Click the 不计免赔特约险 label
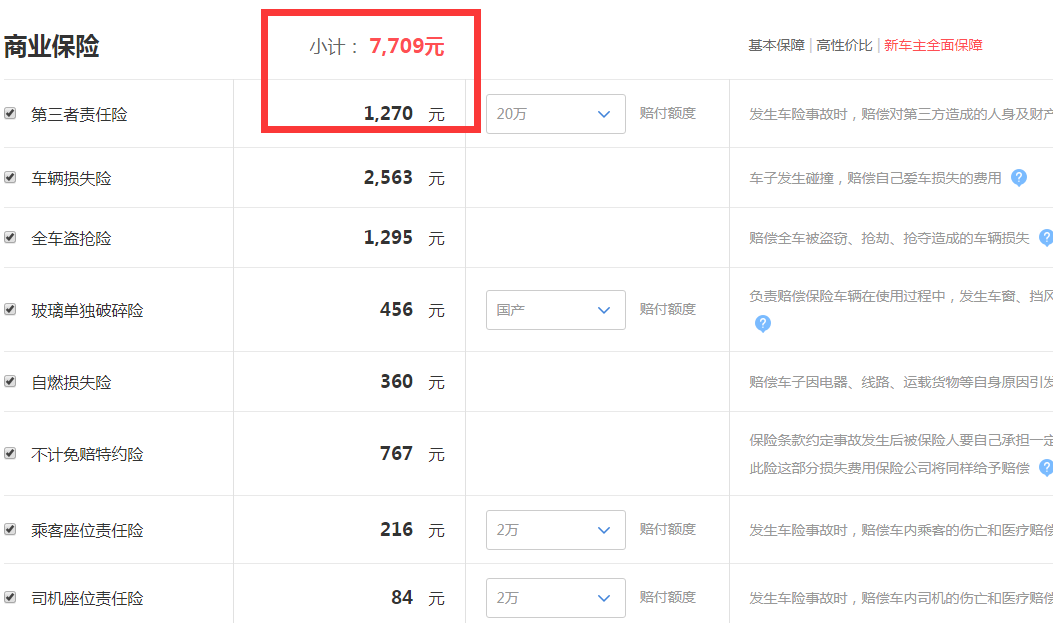This screenshot has width=1053, height=623. pos(87,455)
